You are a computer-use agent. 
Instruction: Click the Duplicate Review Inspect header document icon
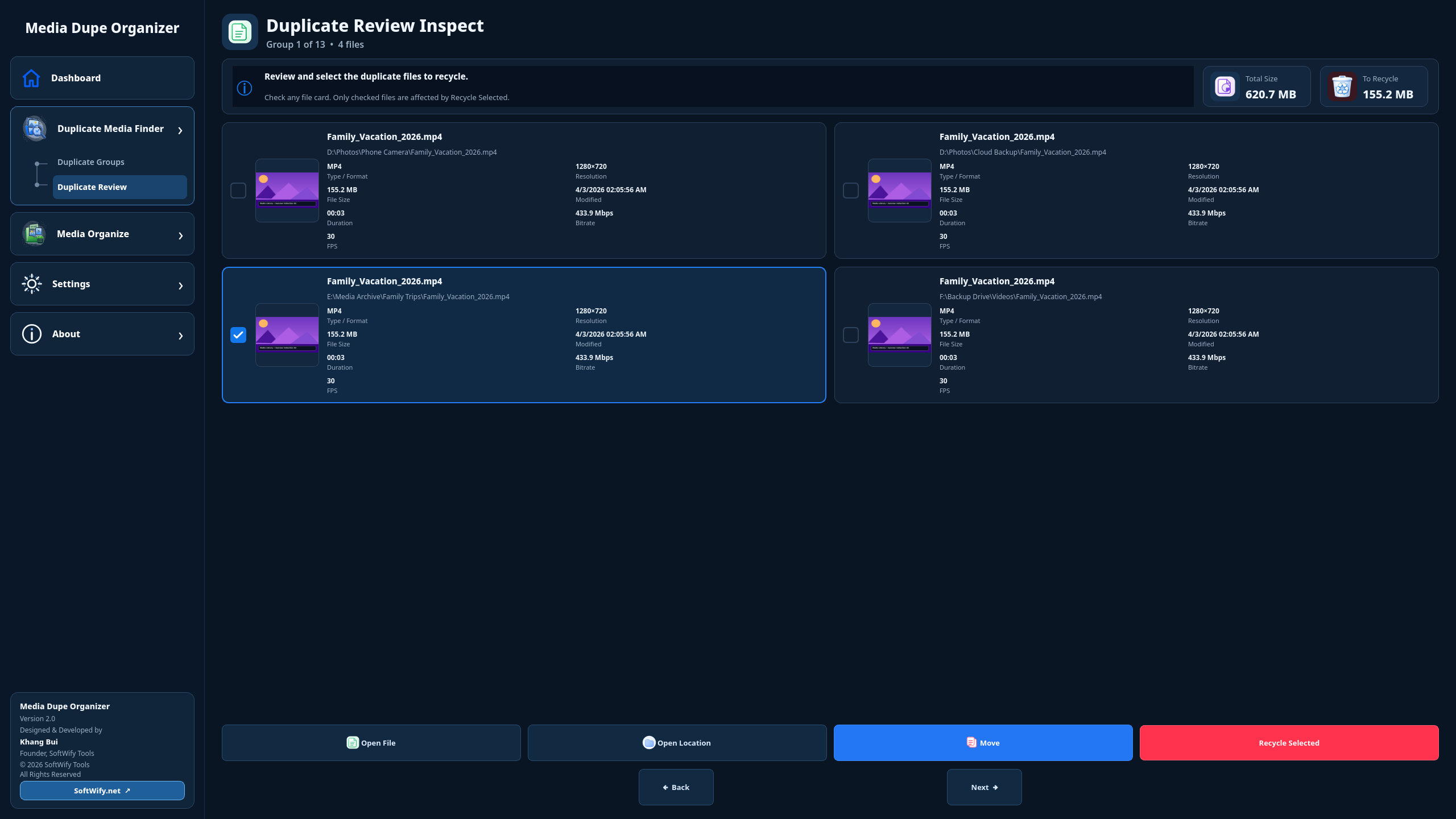click(240, 32)
